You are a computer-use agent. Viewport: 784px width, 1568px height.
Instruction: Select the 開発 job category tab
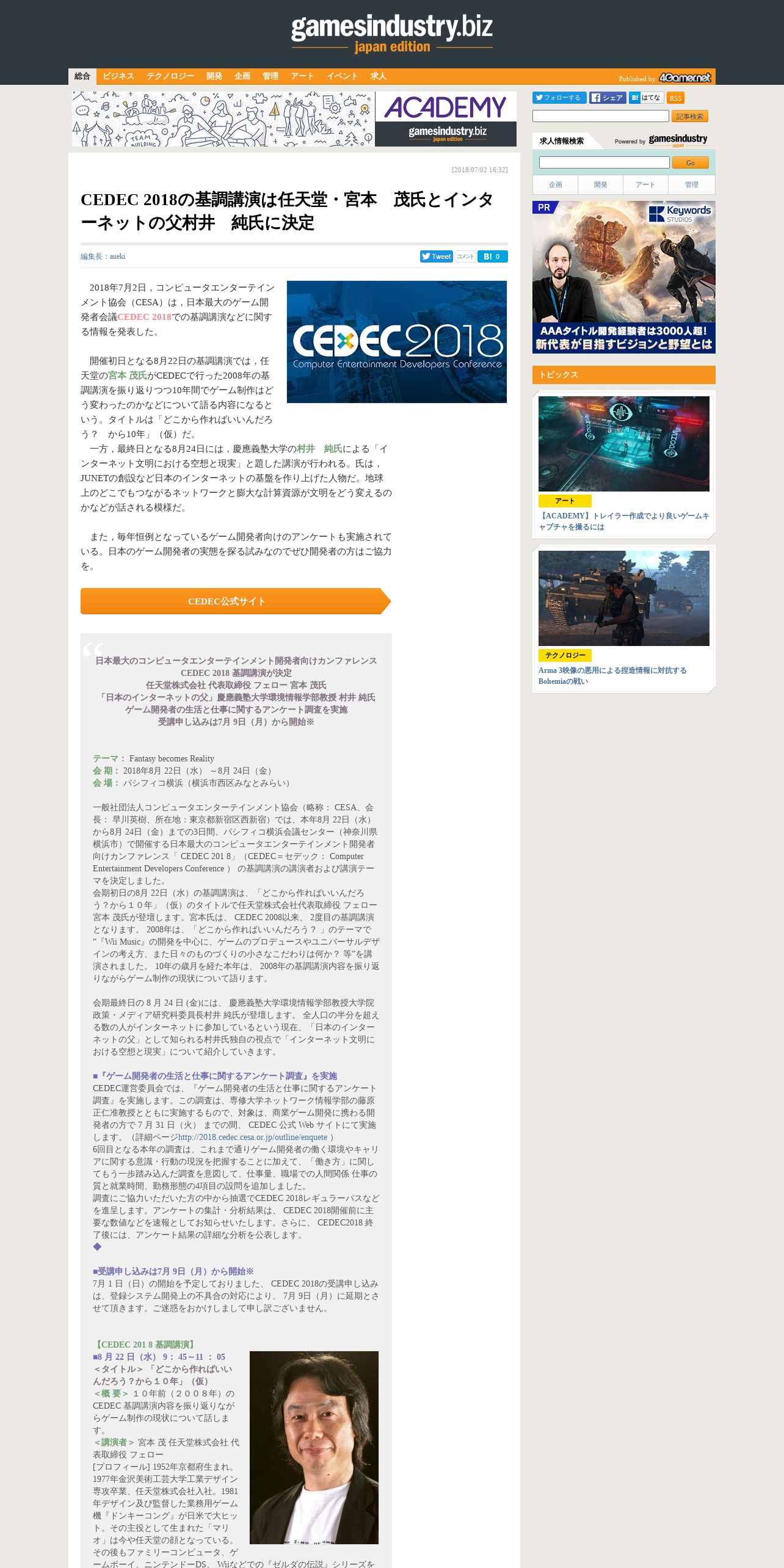pos(601,184)
